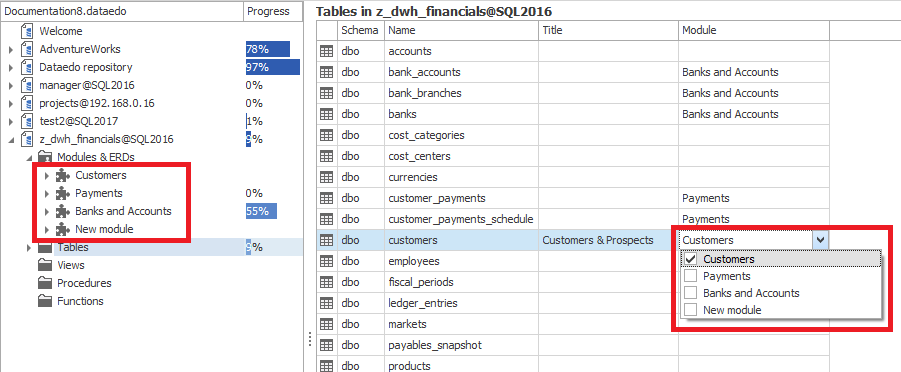901x372 pixels.
Task: Select the products table name
Action: [x=409, y=366]
